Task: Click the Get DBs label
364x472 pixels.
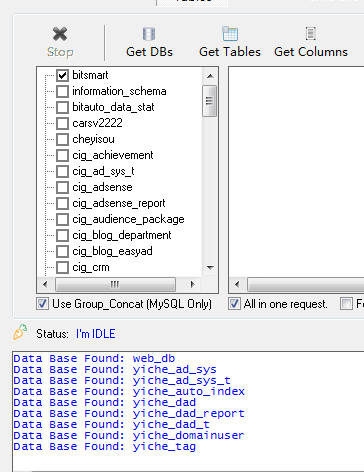Action: point(149,52)
